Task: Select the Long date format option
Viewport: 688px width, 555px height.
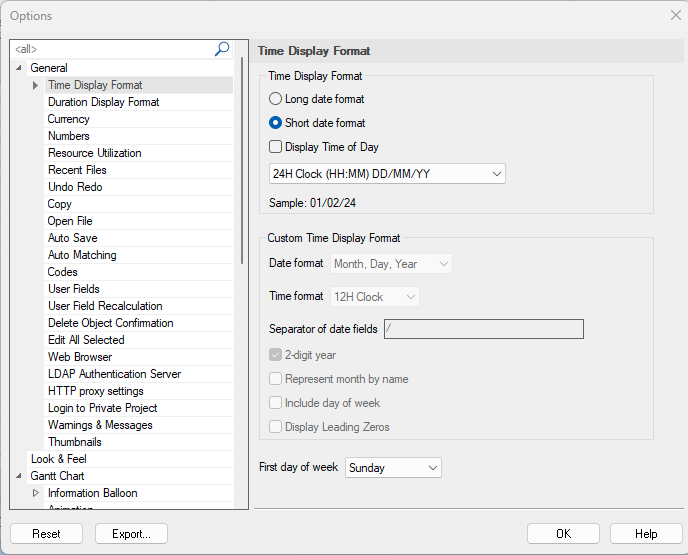Action: [x=276, y=99]
